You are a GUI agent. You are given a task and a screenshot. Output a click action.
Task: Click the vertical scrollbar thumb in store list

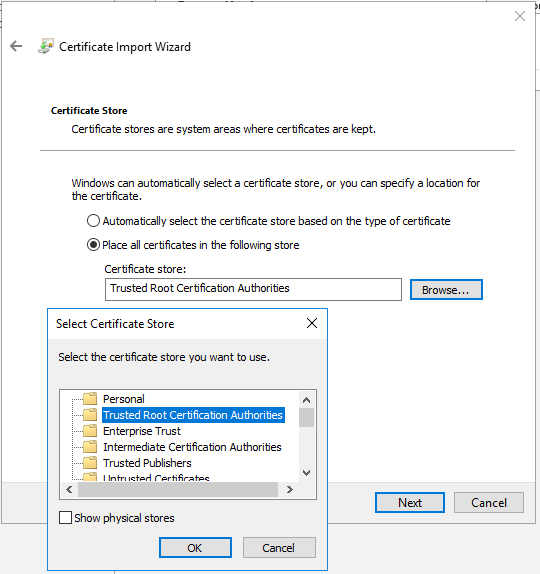[306, 417]
